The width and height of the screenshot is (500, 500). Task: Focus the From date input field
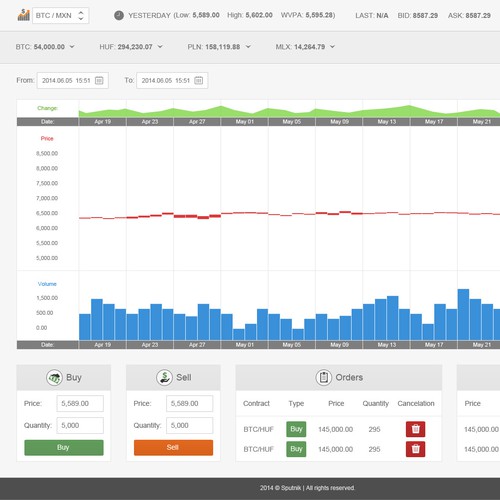(73, 80)
